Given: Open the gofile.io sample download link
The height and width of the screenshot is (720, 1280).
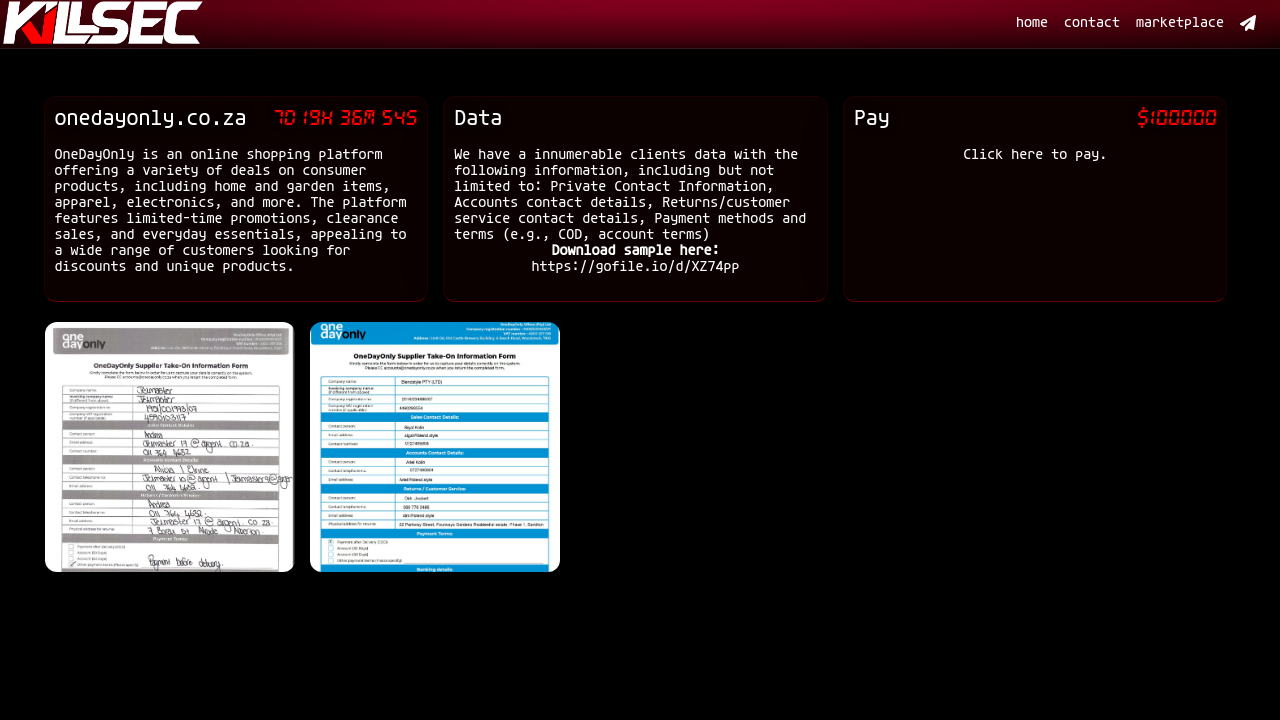Looking at the screenshot, I should (635, 266).
